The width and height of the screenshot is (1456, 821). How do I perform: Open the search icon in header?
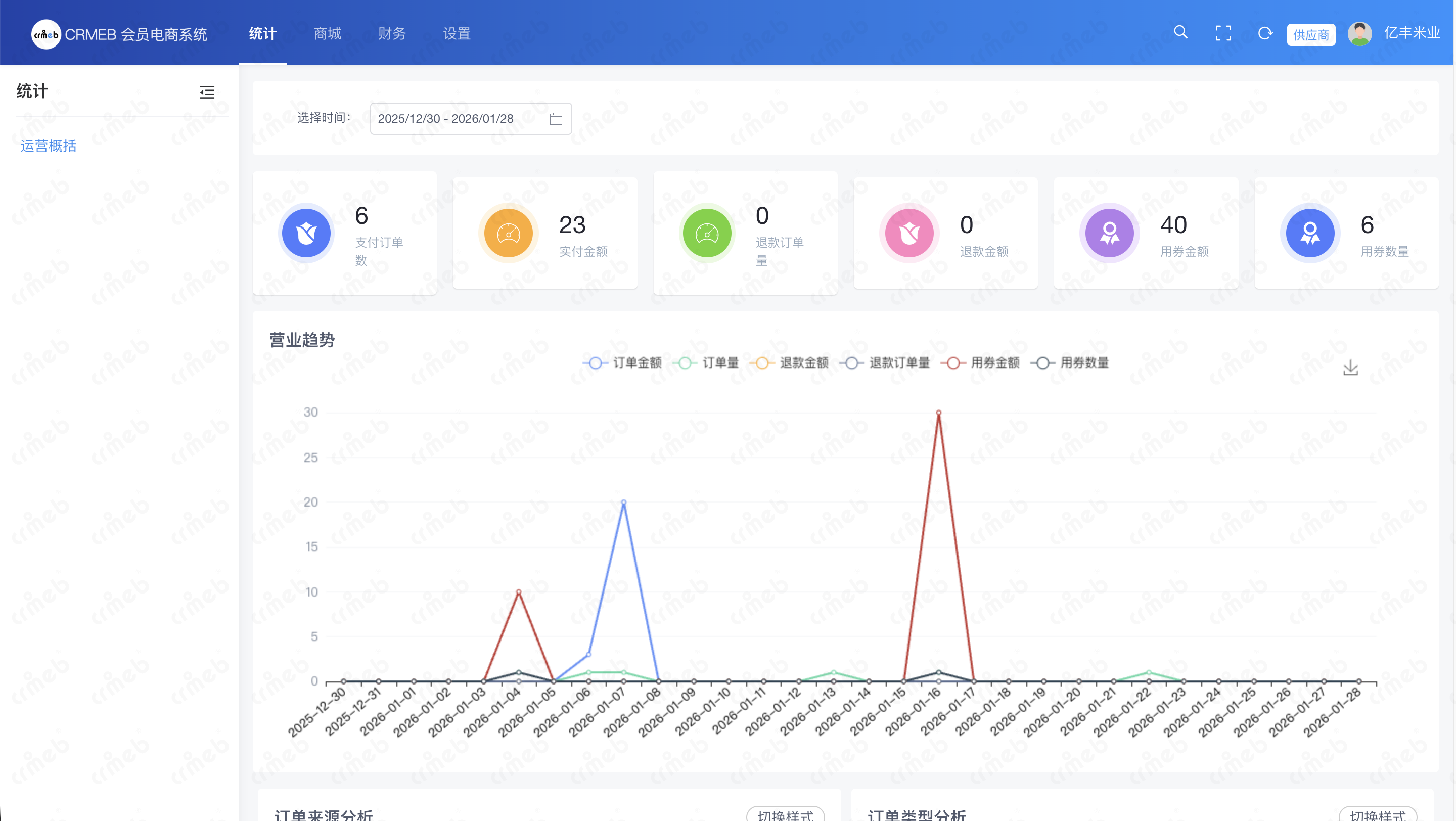pos(1180,33)
